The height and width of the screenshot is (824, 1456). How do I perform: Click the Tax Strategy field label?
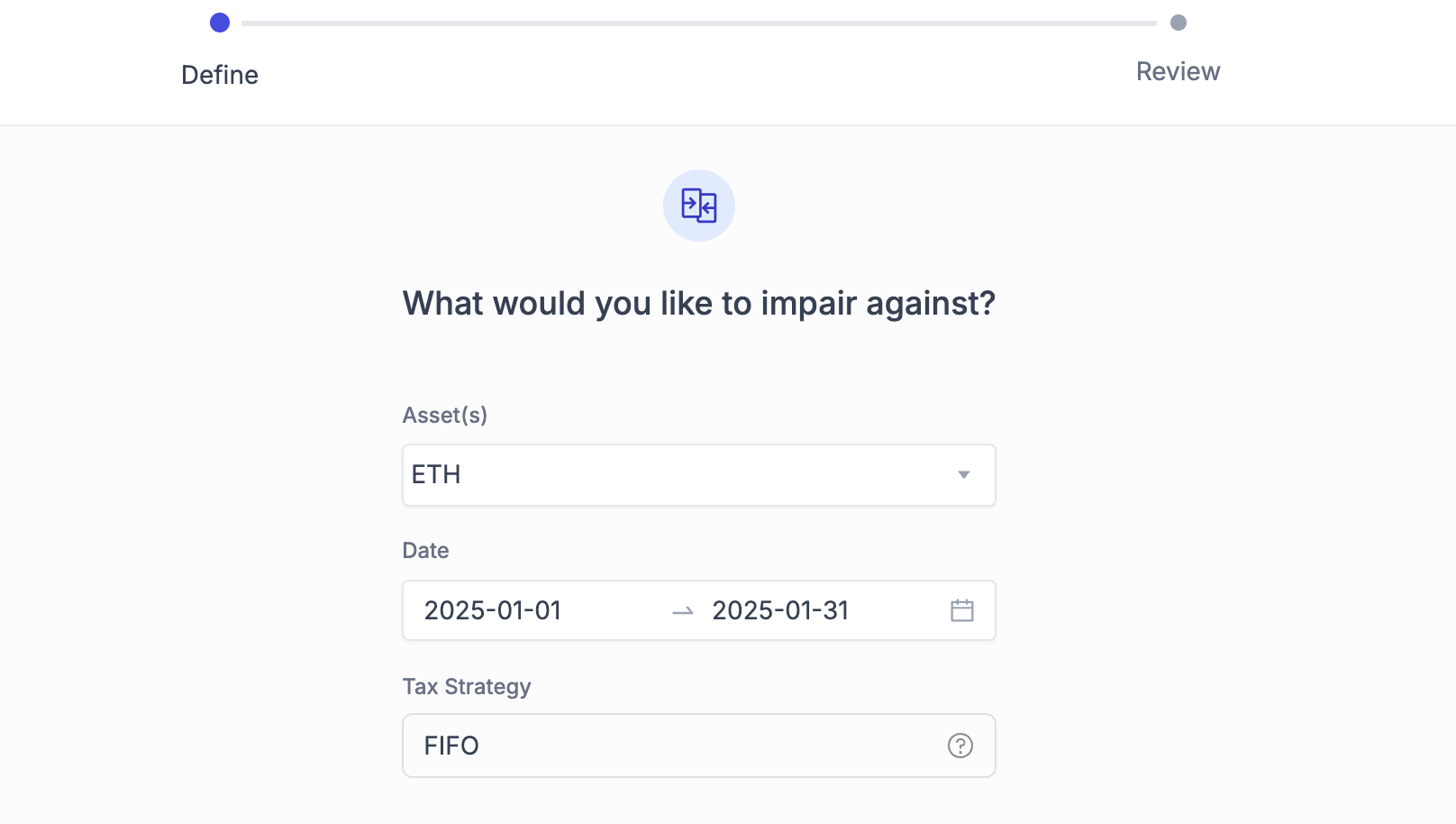tap(467, 686)
